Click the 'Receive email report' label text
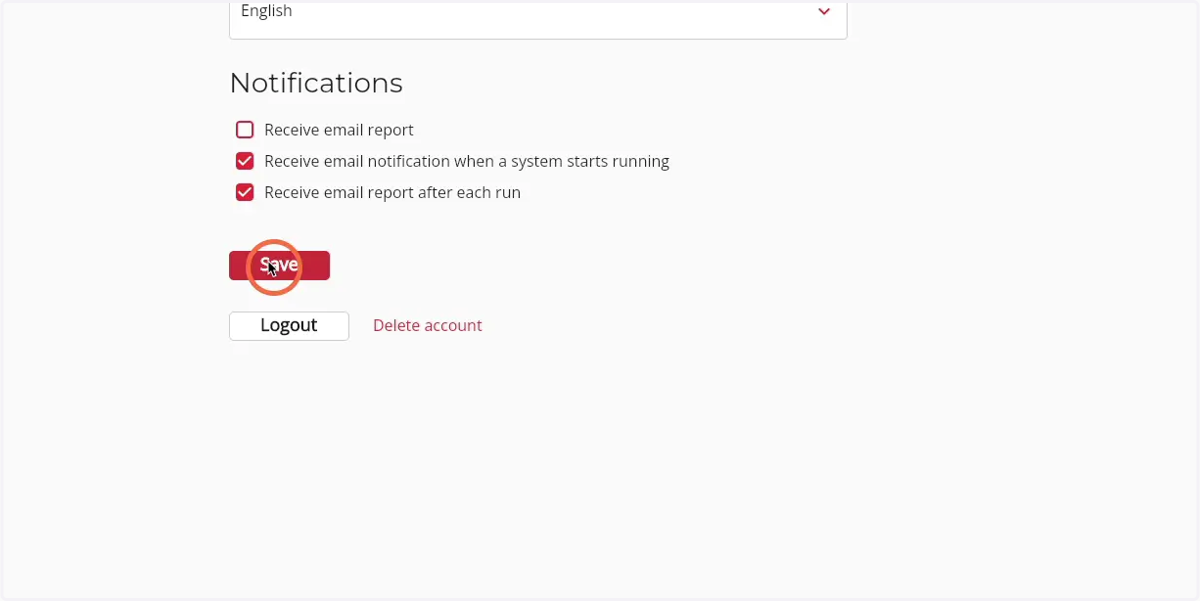The height and width of the screenshot is (601, 1200). (339, 130)
